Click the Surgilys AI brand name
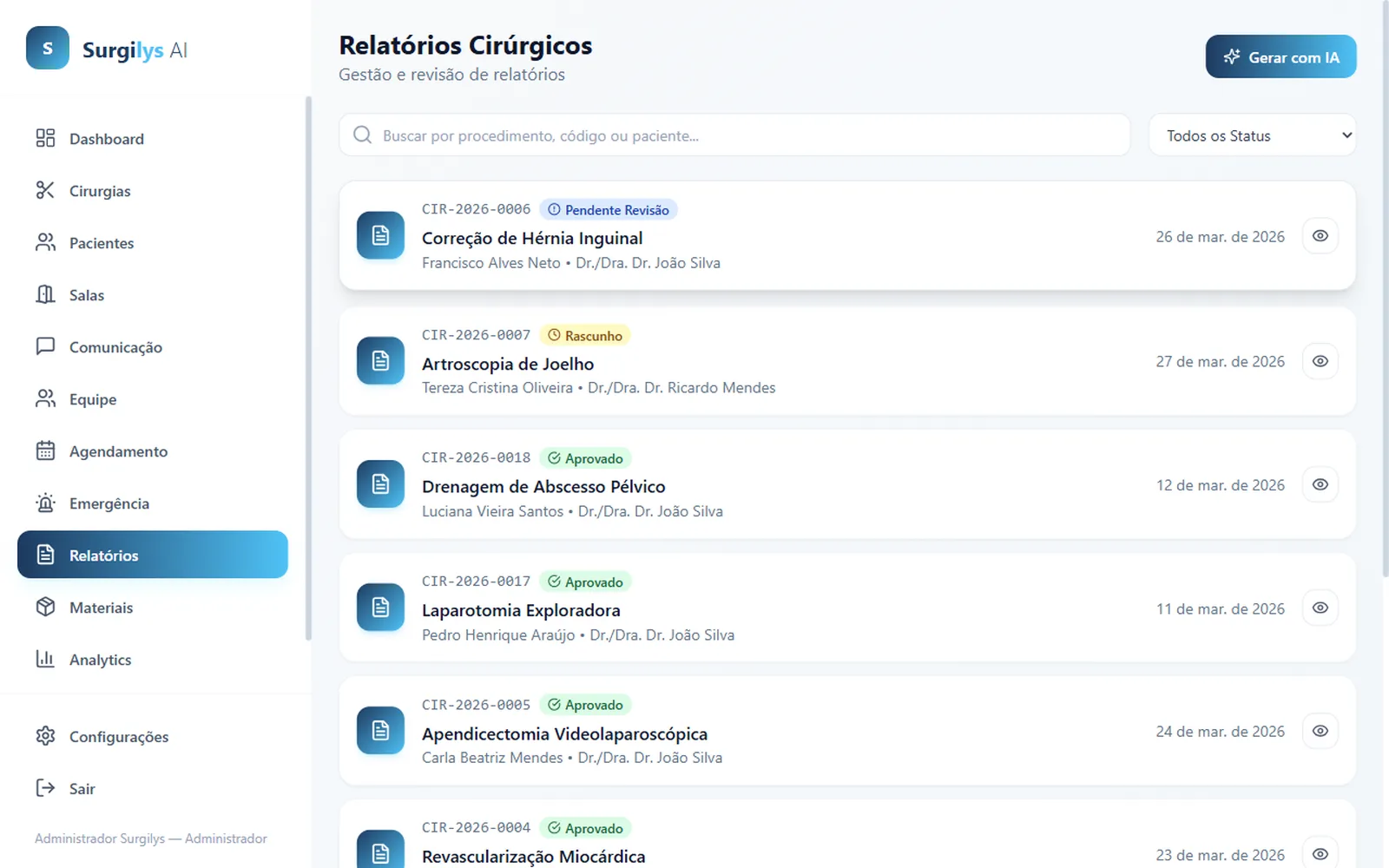 click(135, 50)
